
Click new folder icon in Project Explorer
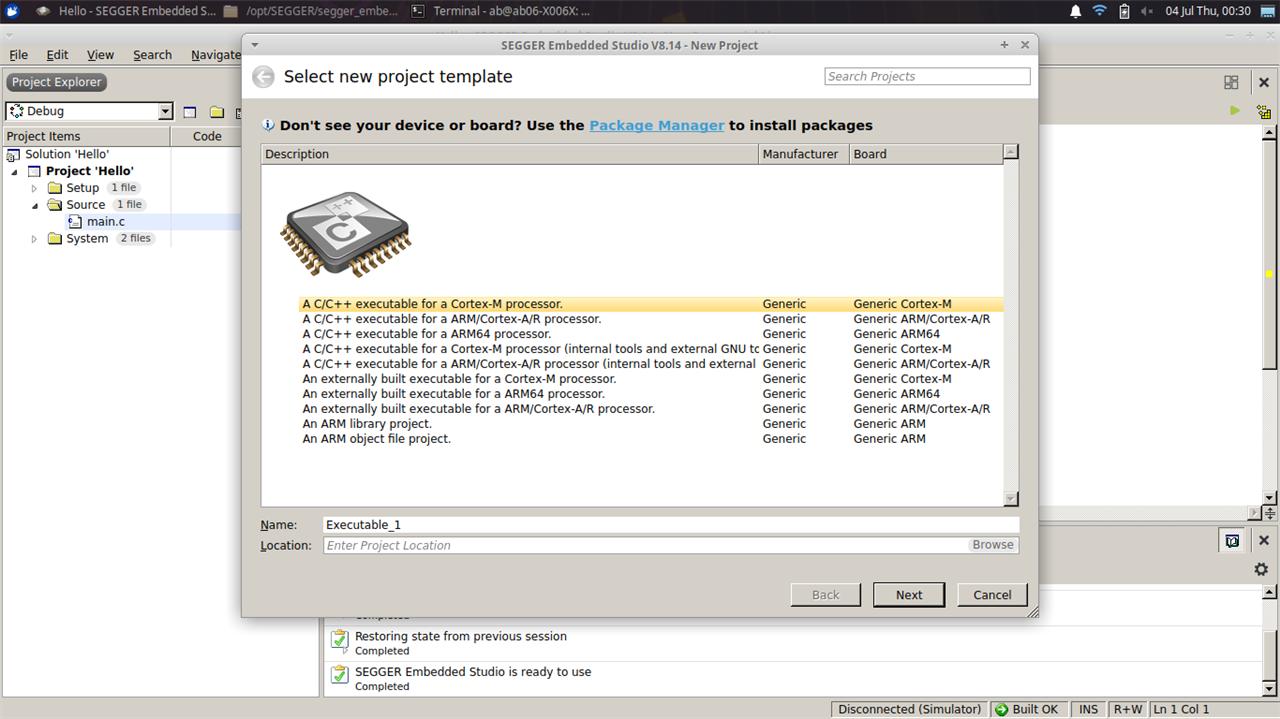(216, 112)
